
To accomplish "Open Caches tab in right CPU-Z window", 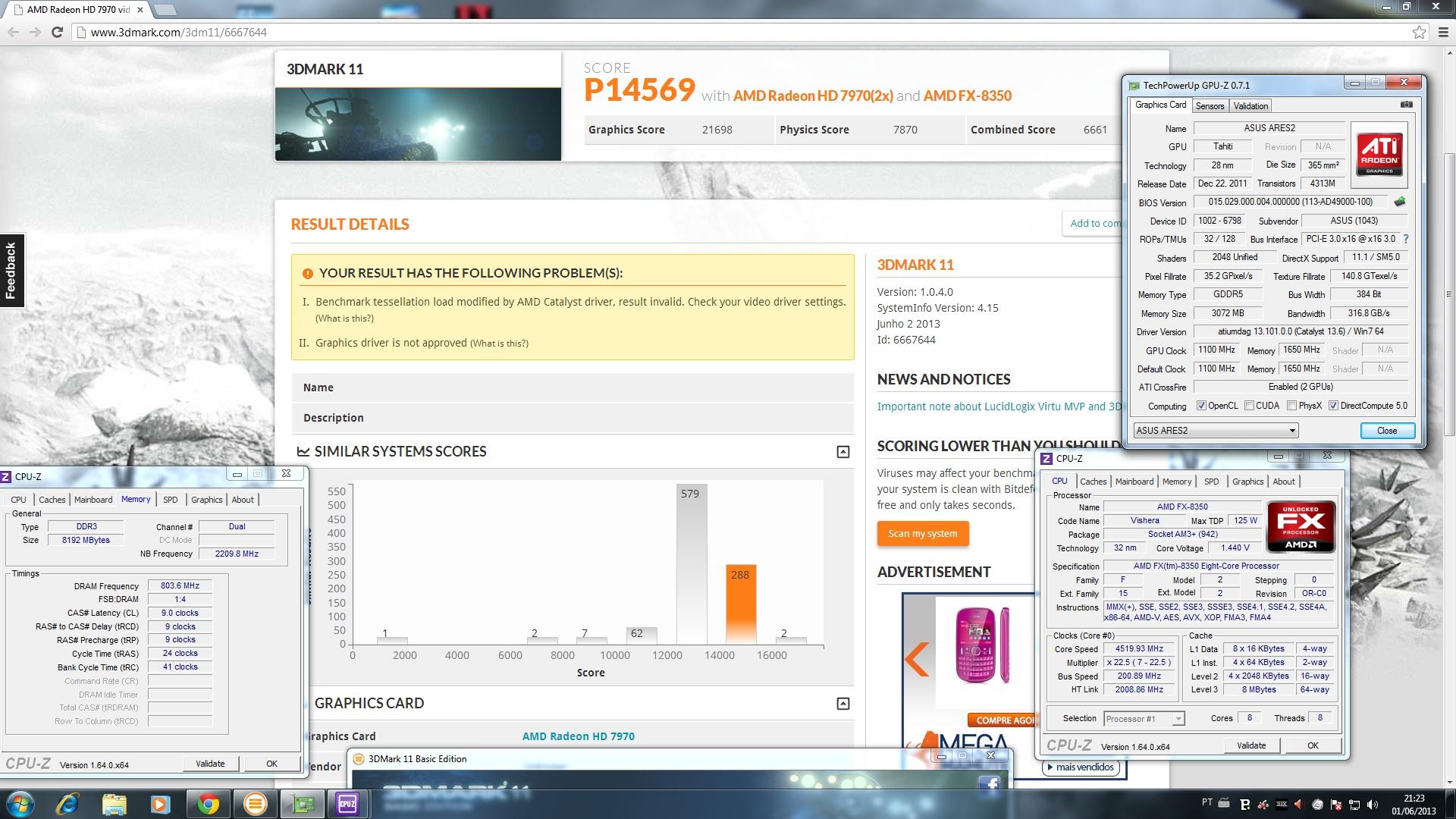I will point(1093,482).
